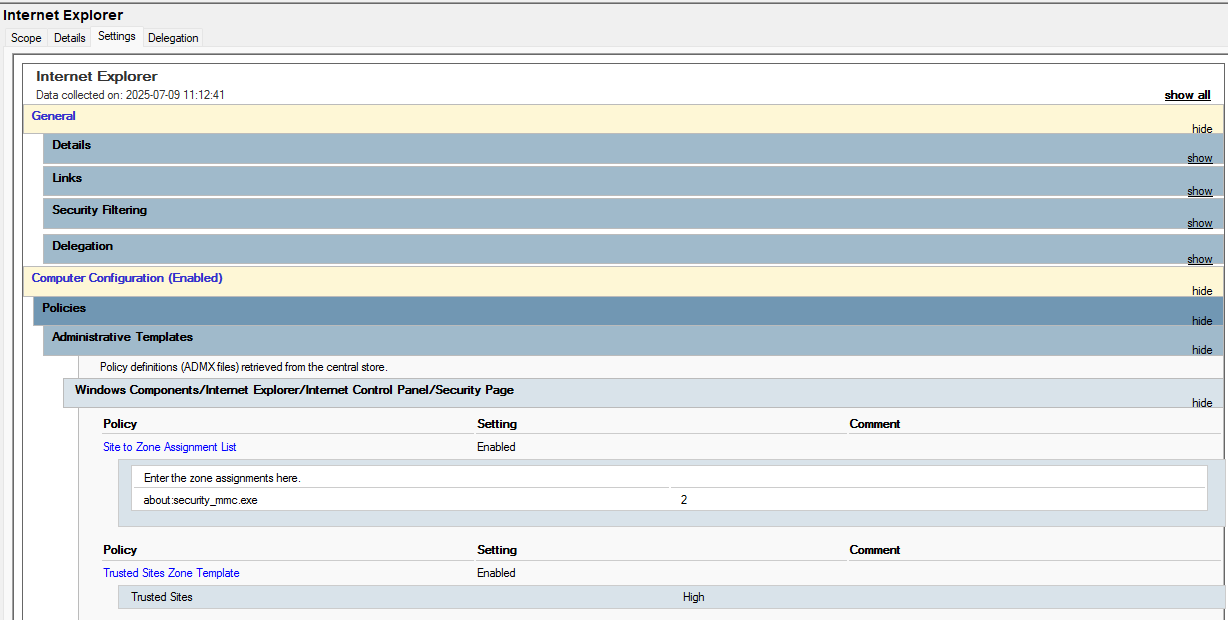The width and height of the screenshot is (1228, 620).
Task: Show the Links section
Action: coord(1200,191)
